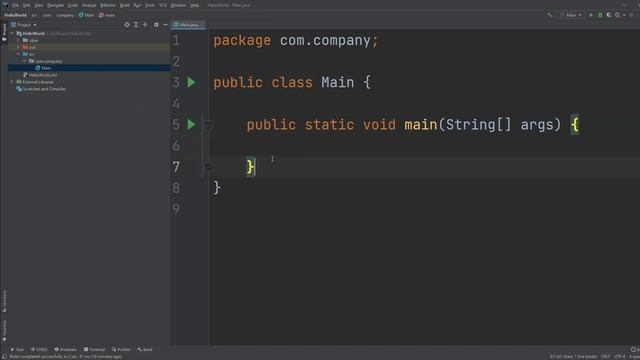Open the Build menu

click(124, 5)
